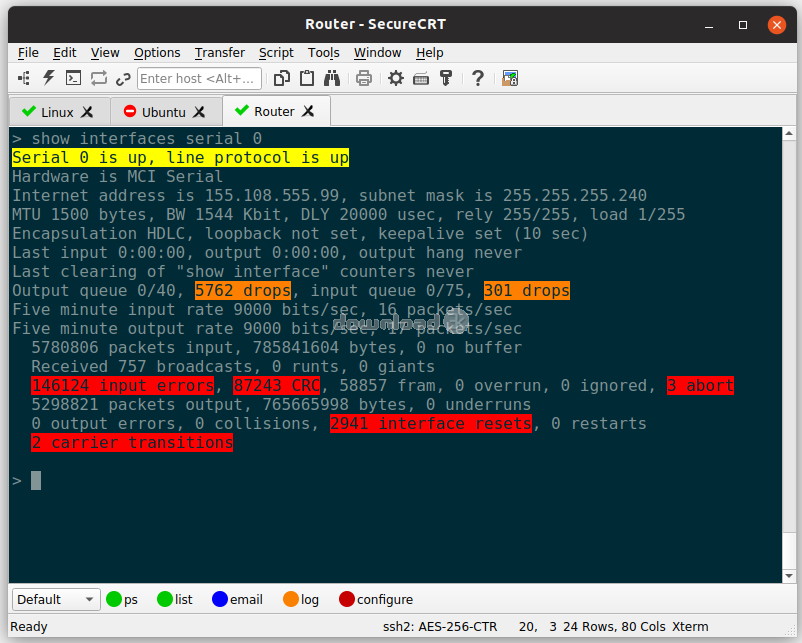Click the Disconnect chain-link icon
This screenshot has height=643, width=802.
click(x=123, y=79)
